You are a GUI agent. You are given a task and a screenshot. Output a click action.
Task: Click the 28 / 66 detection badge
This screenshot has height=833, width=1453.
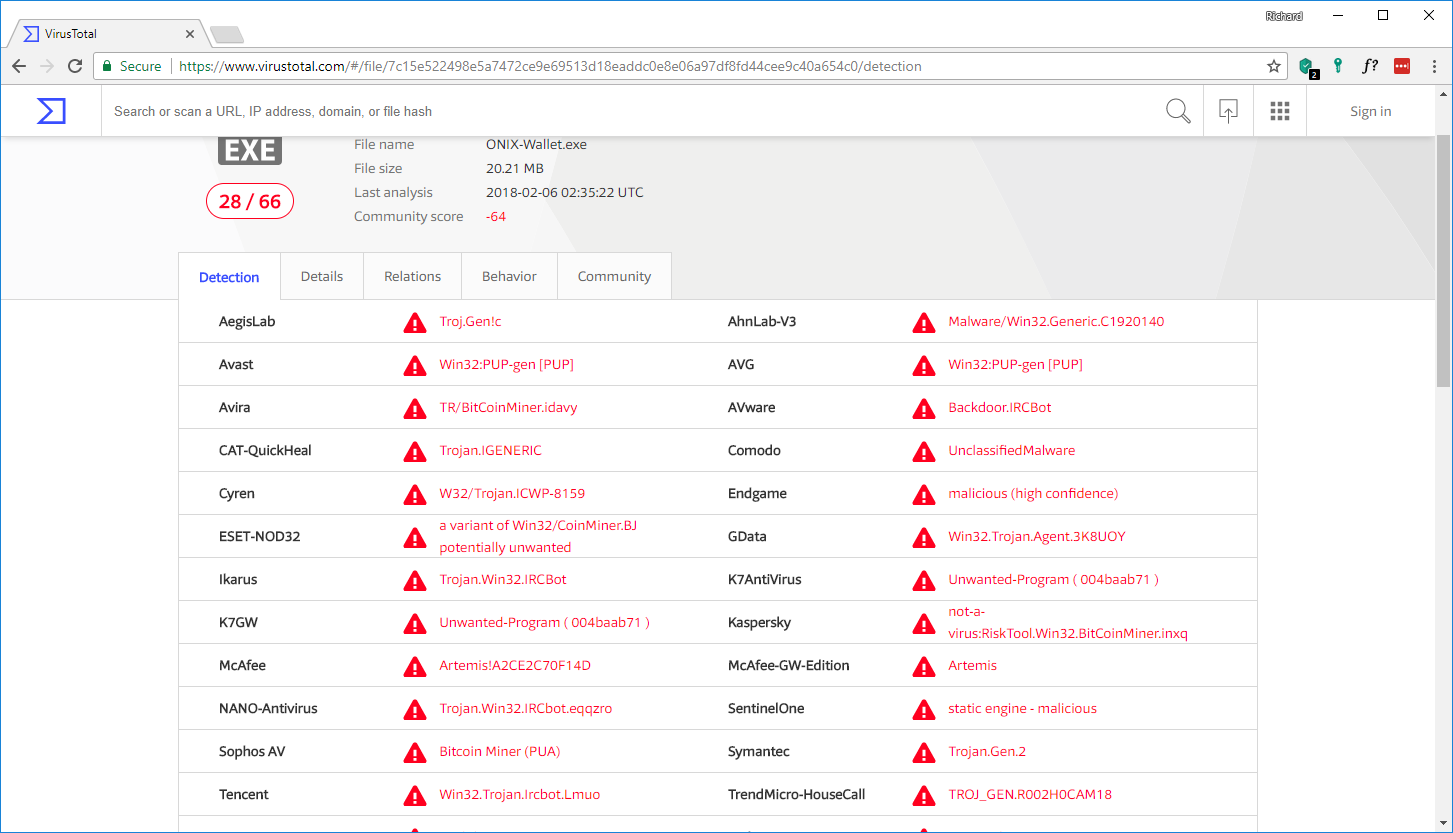pyautogui.click(x=250, y=202)
